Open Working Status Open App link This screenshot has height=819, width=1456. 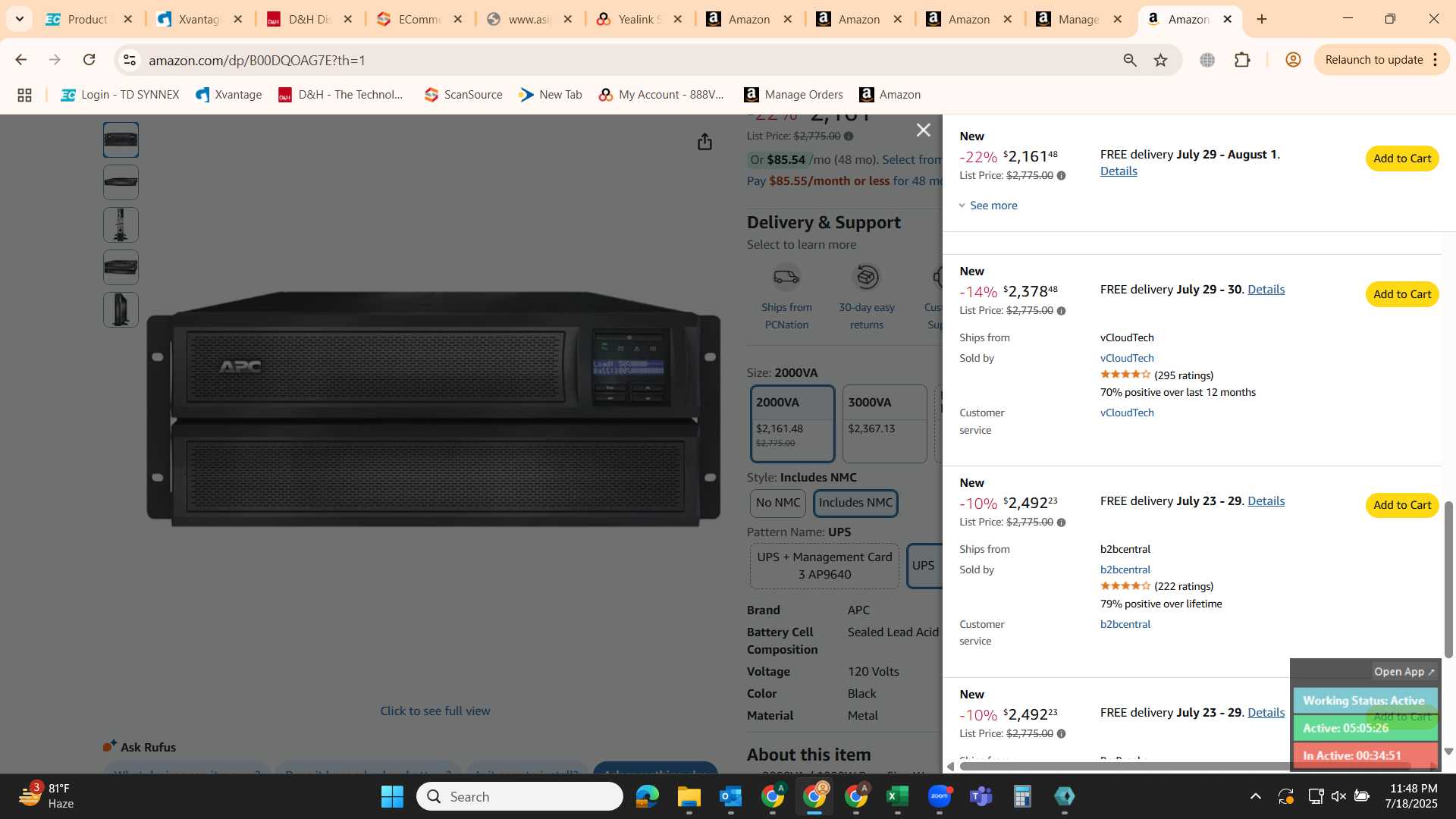click(1404, 672)
